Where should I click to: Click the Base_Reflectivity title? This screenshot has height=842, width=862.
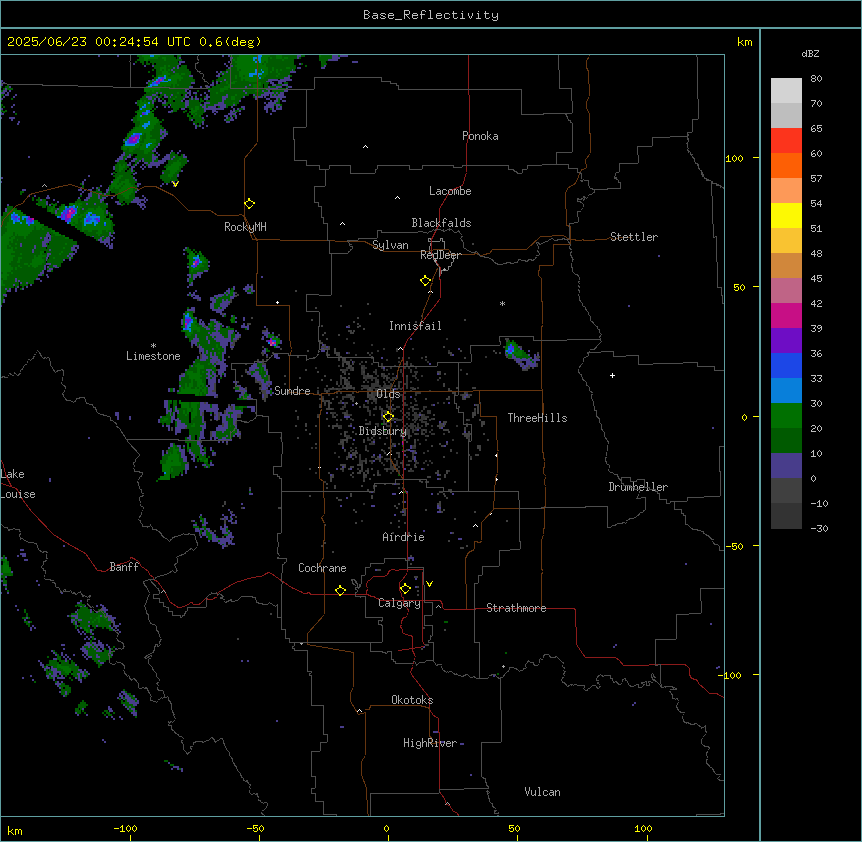pyautogui.click(x=431, y=15)
